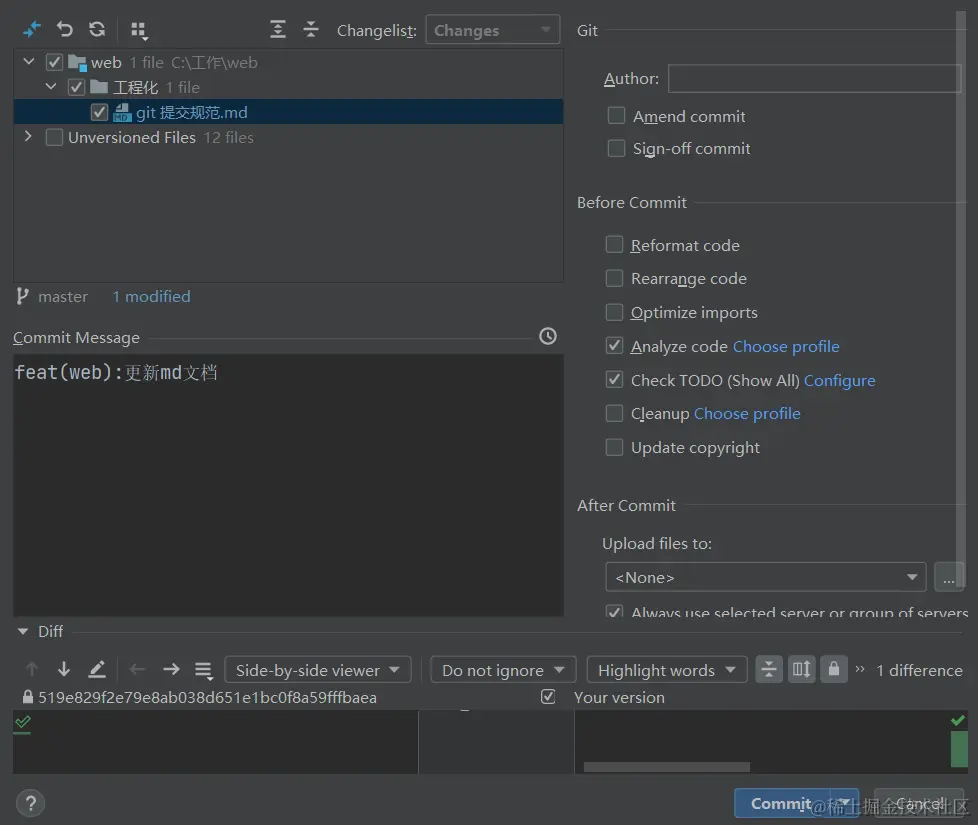Enable Sign-off commit checkbox

point(616,148)
